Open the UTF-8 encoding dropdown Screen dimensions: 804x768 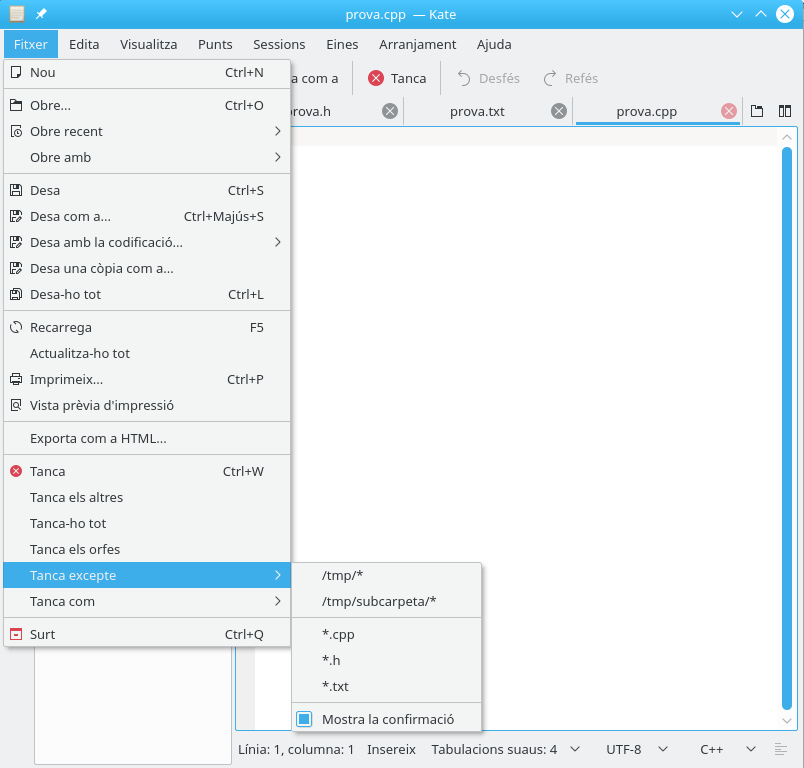click(637, 749)
